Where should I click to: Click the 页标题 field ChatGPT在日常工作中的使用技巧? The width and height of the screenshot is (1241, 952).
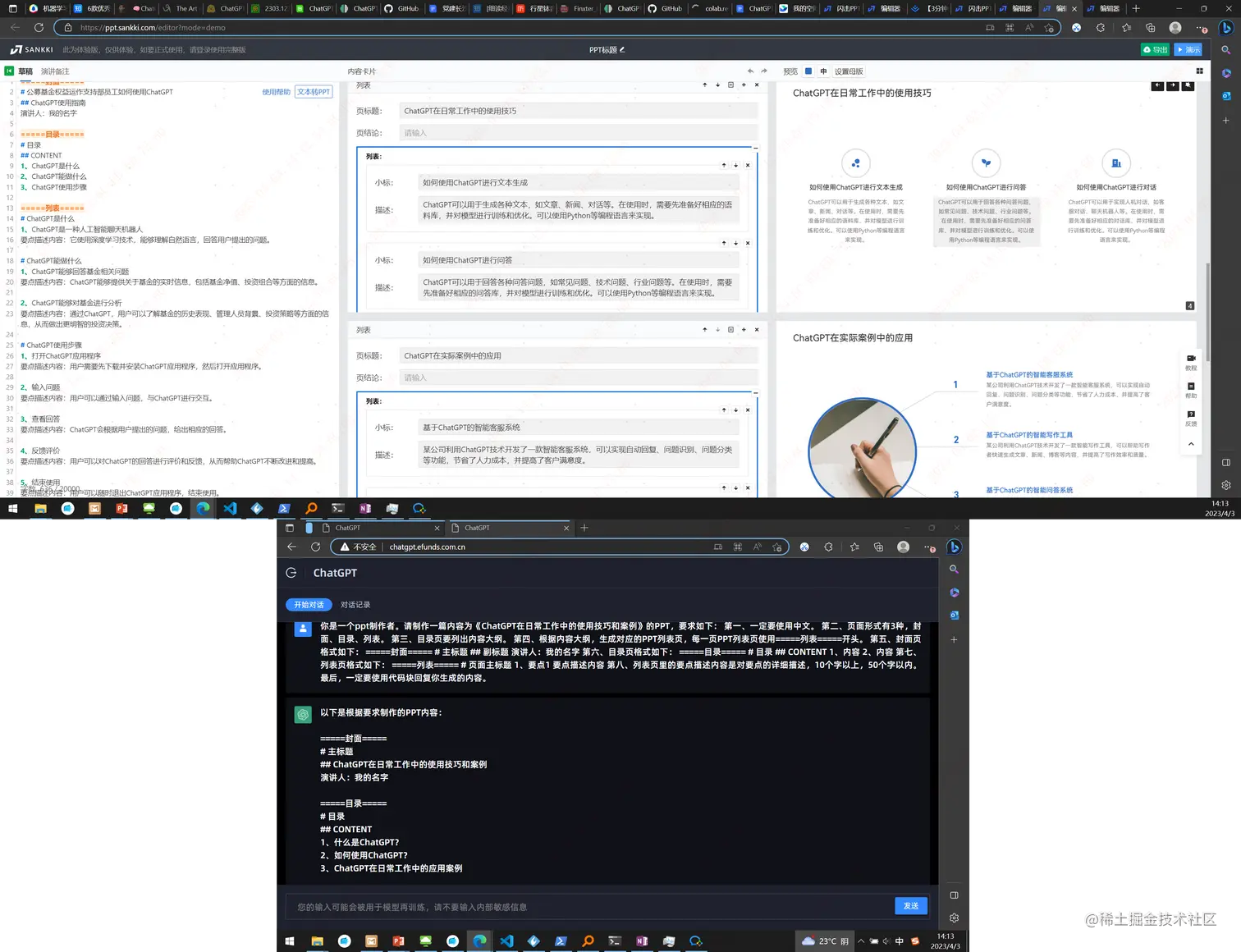click(578, 111)
